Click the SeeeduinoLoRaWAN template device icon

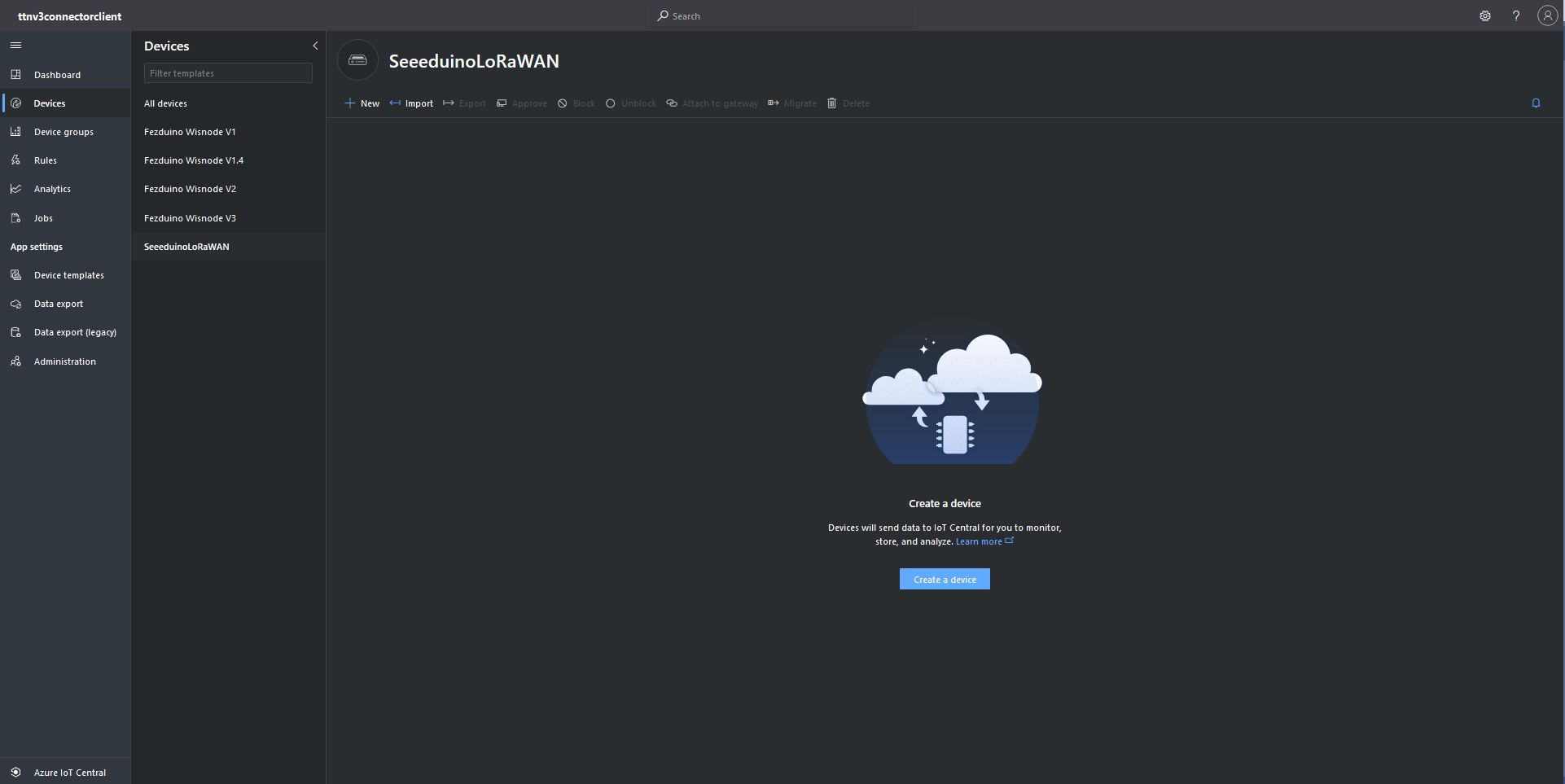[x=357, y=60]
